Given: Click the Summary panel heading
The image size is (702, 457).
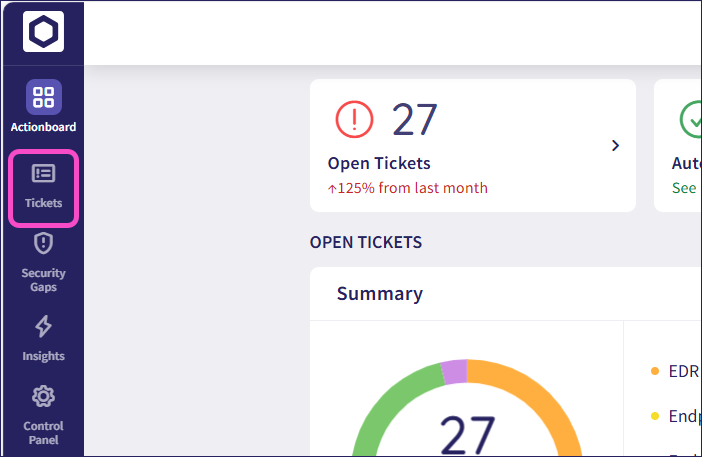Looking at the screenshot, I should click(379, 293).
